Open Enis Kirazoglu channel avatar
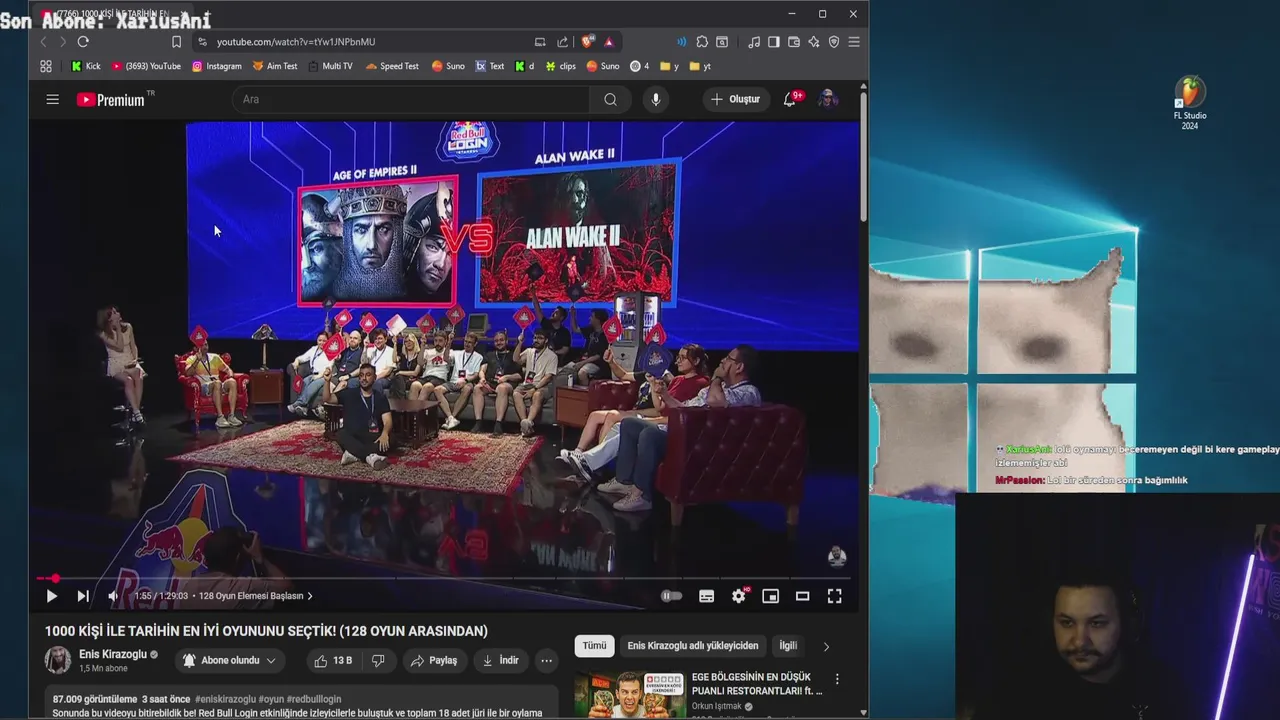This screenshot has height=720, width=1280. pyautogui.click(x=58, y=660)
